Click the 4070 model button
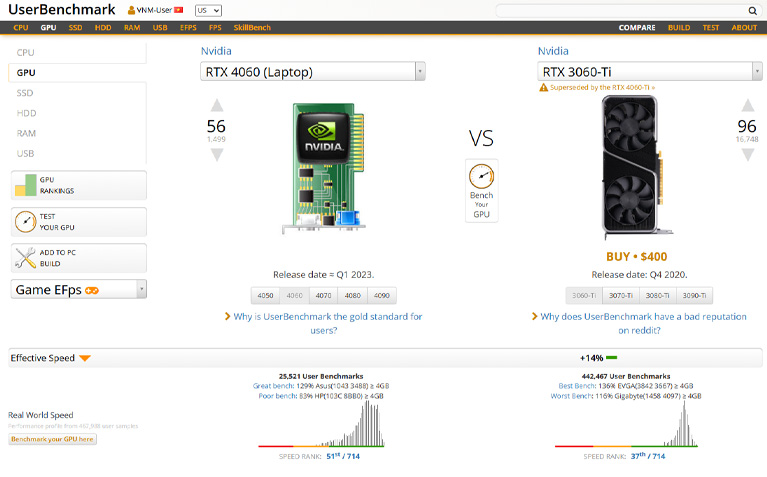767x477 pixels. coord(323,295)
